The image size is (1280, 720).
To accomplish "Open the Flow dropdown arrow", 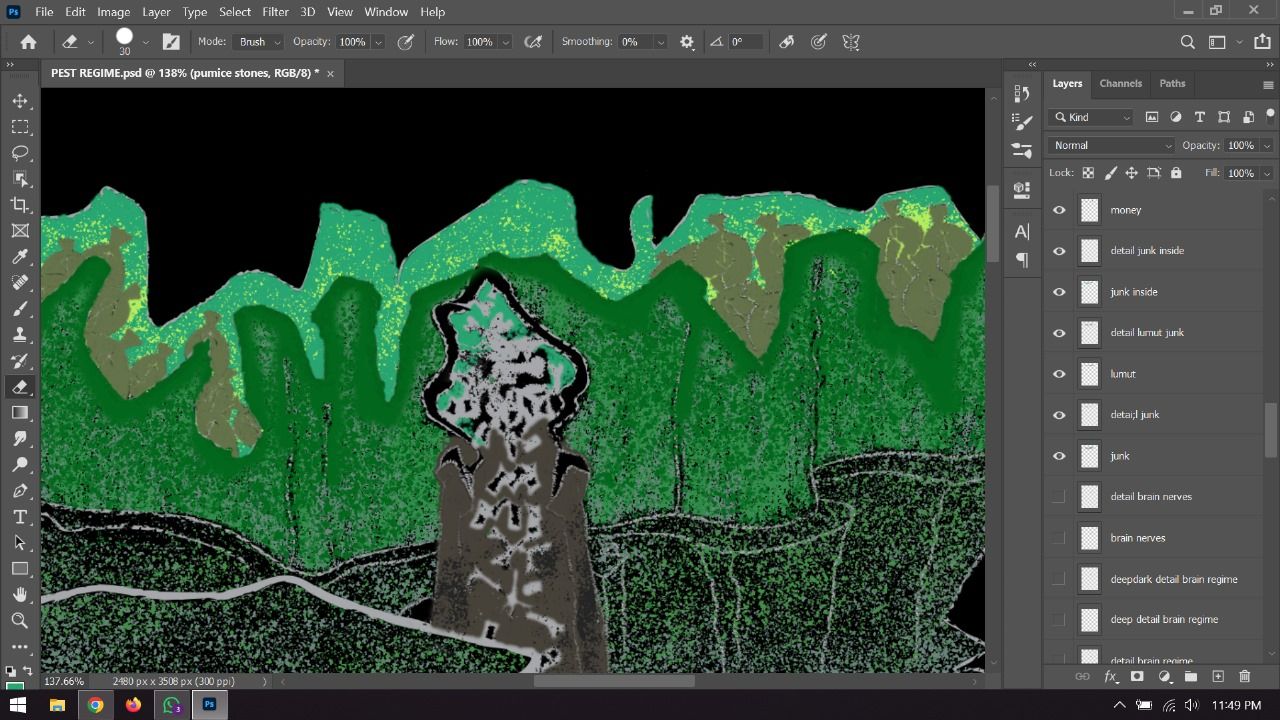I will 505,42.
